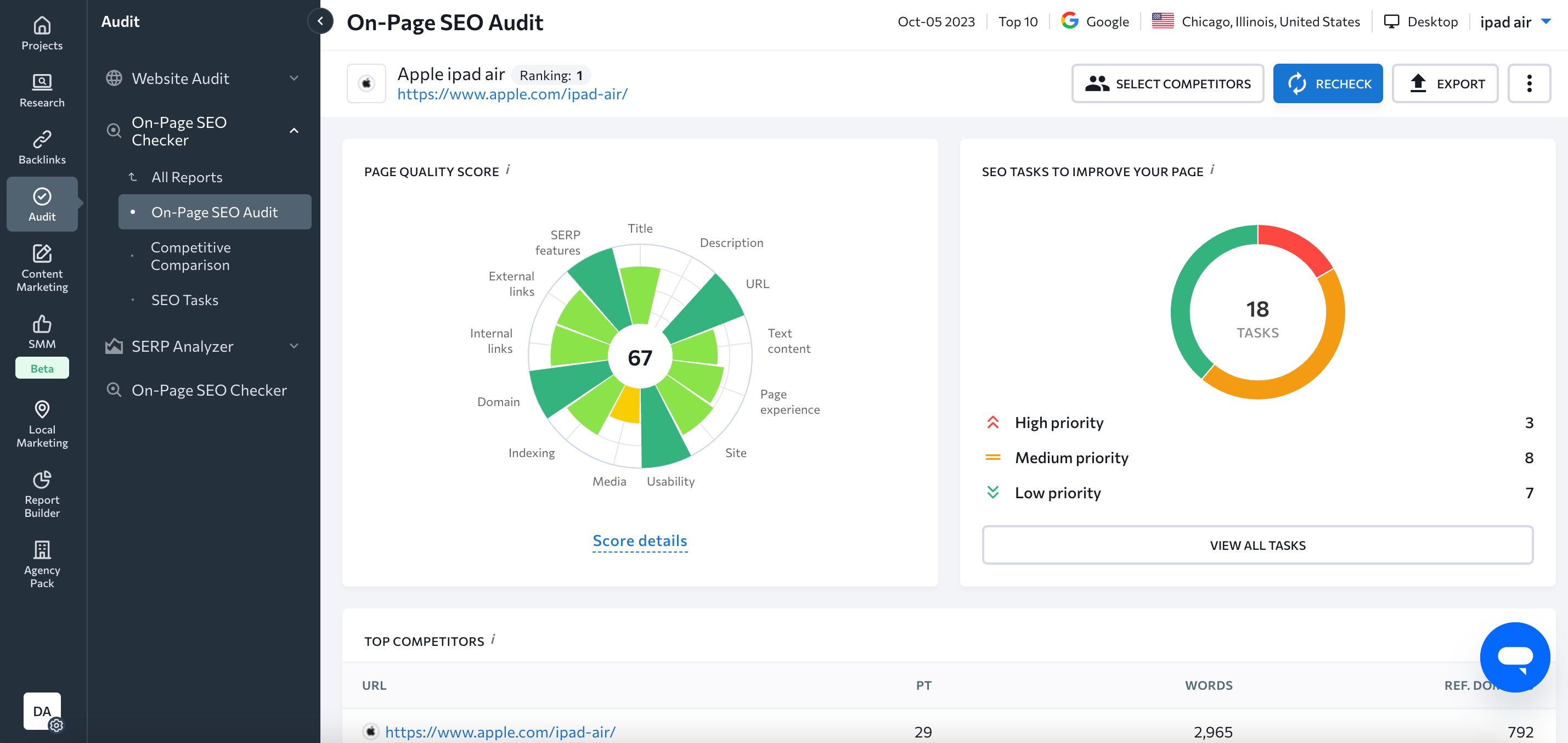
Task: Click the Google search engine icon
Action: 1069,21
